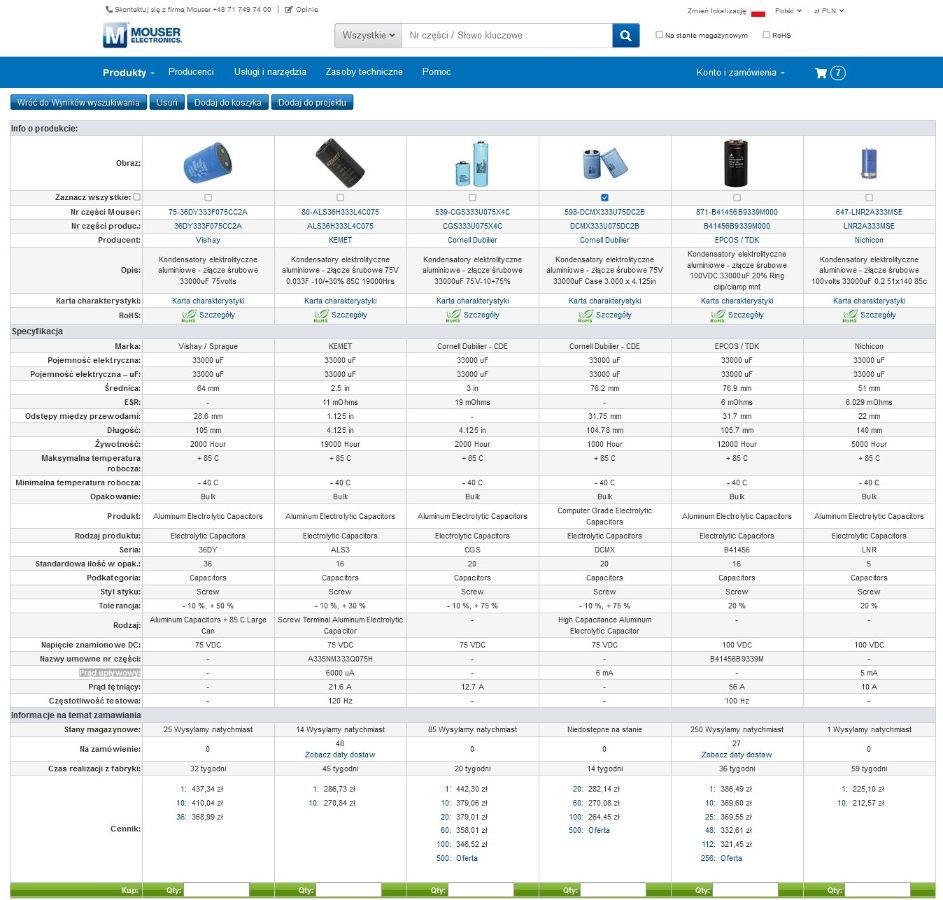
Task: Open Karta charakterystyki for Vishay
Action: 208,301
